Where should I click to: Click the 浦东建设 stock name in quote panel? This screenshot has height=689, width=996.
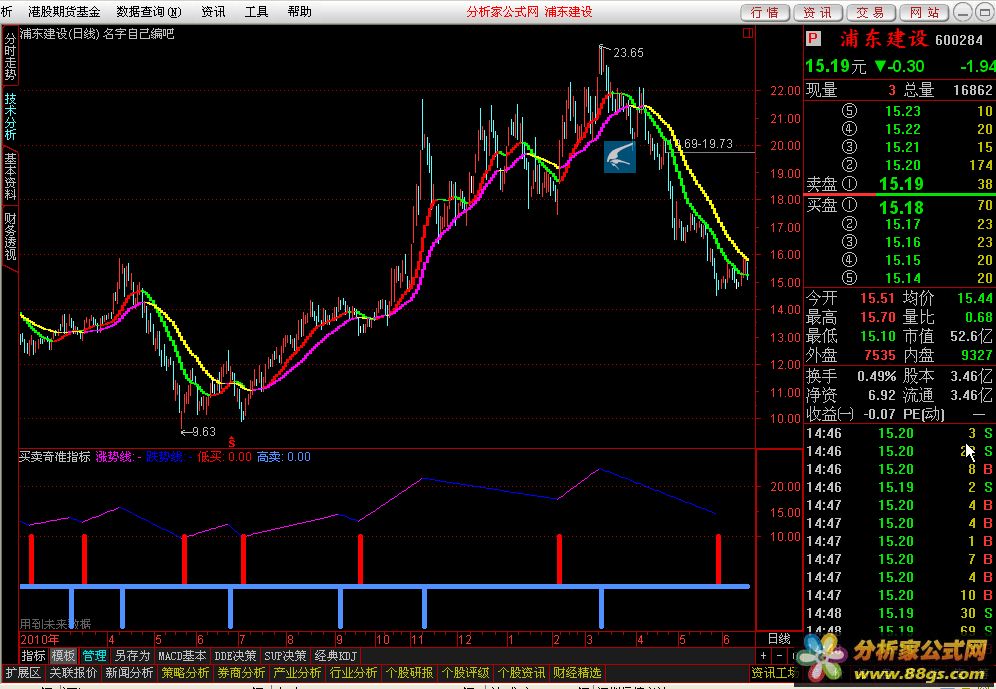pos(884,39)
